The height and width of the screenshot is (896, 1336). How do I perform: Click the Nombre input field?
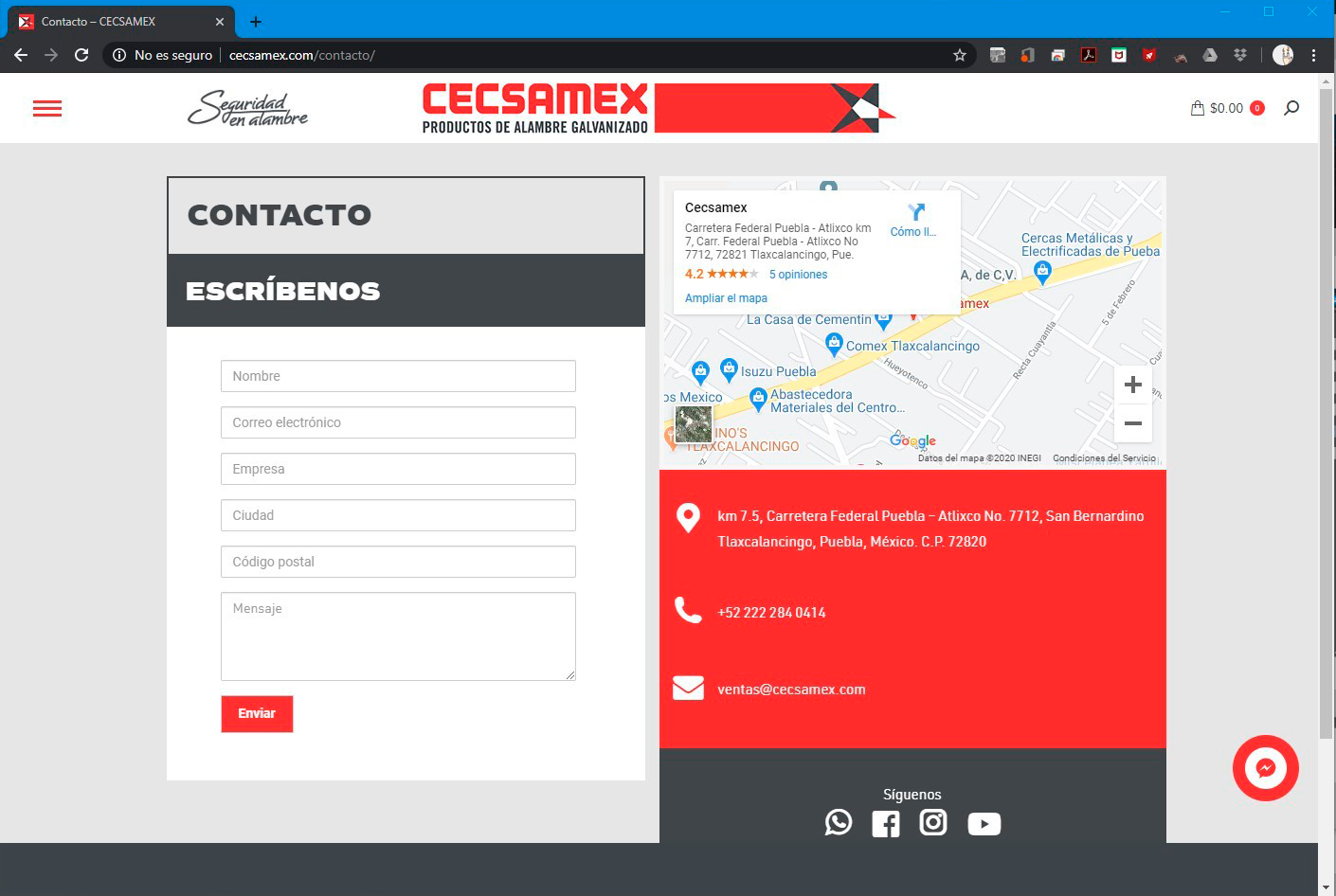[x=398, y=376]
